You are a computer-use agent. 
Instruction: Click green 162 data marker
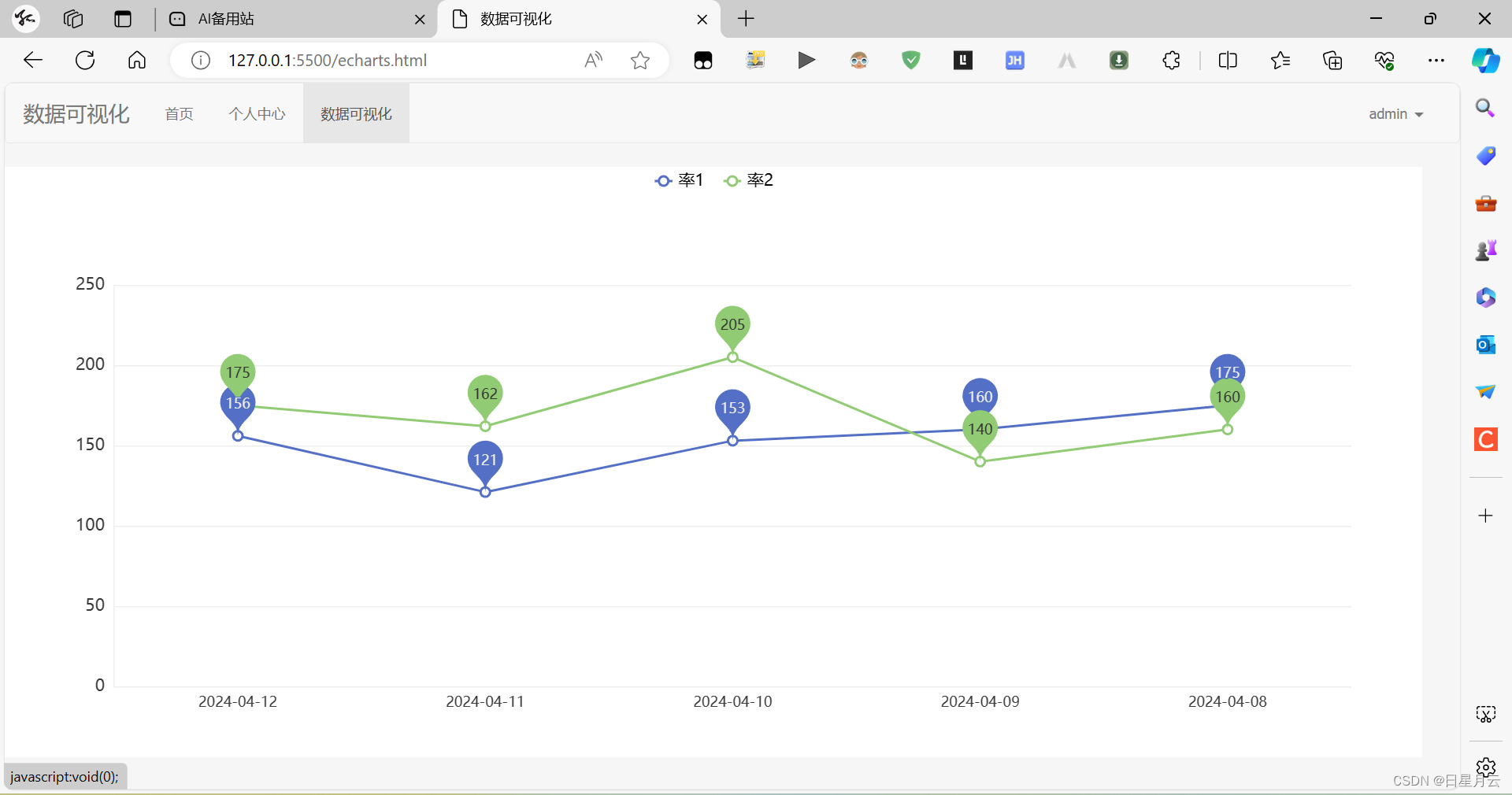485,394
